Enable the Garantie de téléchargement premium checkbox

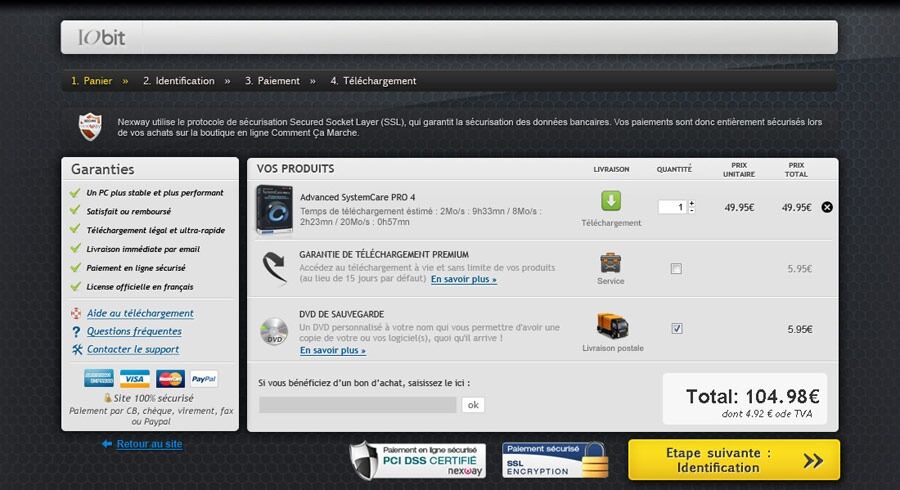(676, 269)
